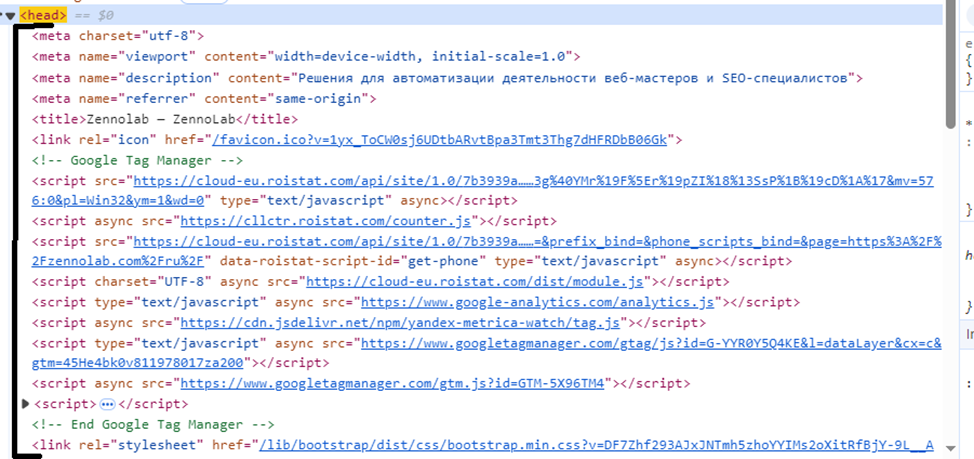
Task: Collapse the head element triangle
Action: [x=11, y=16]
